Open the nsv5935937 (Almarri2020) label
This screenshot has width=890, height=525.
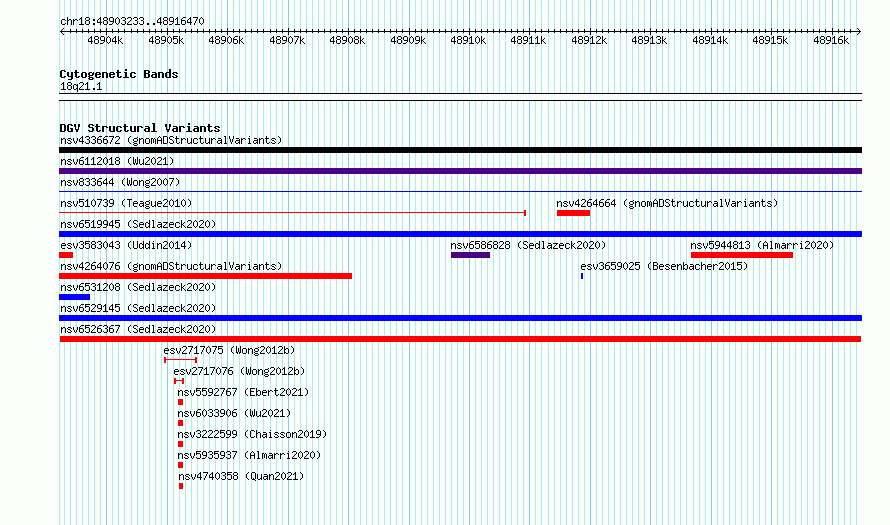[249, 455]
